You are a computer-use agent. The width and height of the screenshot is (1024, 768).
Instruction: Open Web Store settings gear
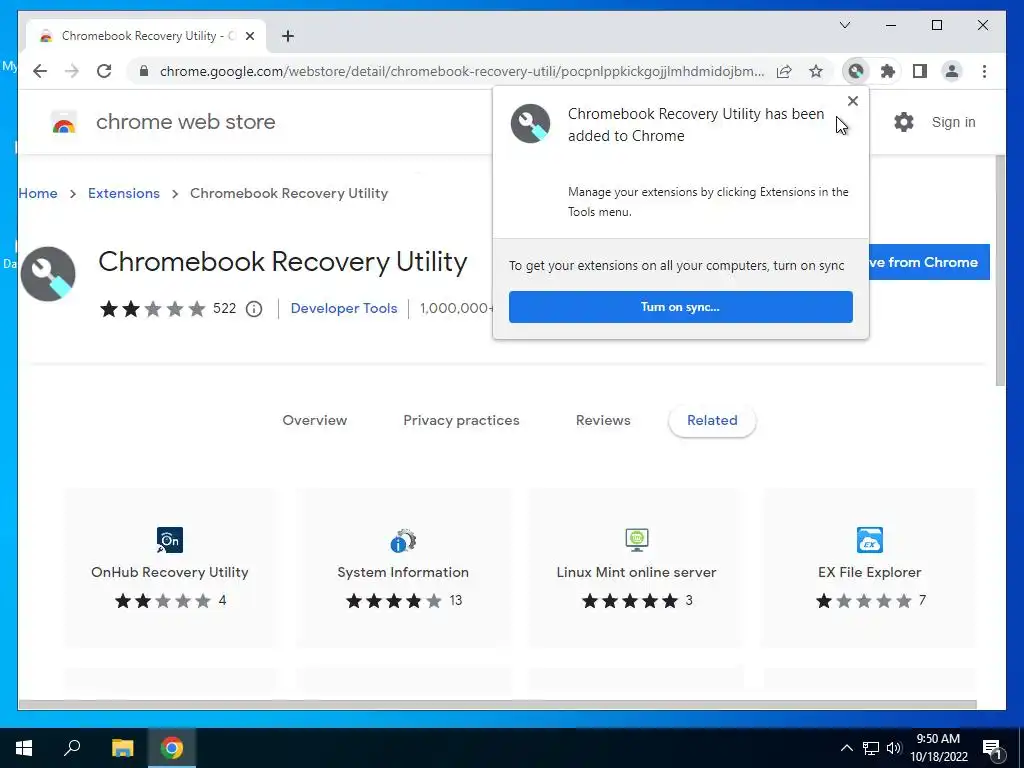coord(904,122)
